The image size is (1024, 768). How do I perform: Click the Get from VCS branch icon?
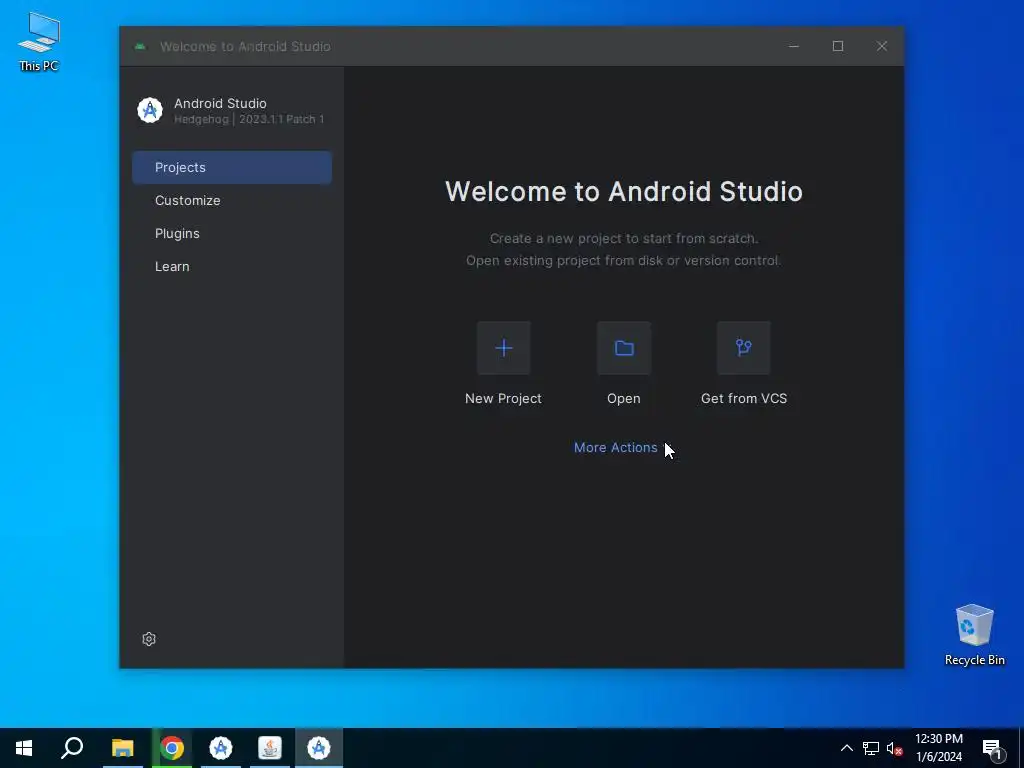point(744,348)
